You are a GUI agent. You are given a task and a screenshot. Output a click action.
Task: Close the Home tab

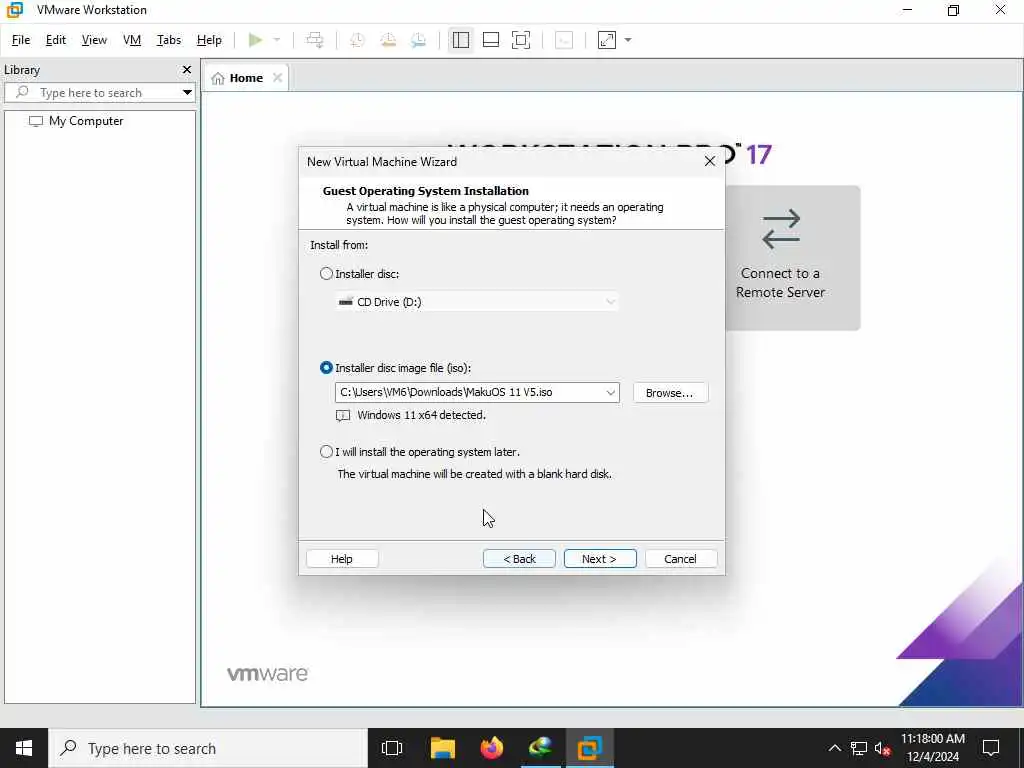(278, 78)
